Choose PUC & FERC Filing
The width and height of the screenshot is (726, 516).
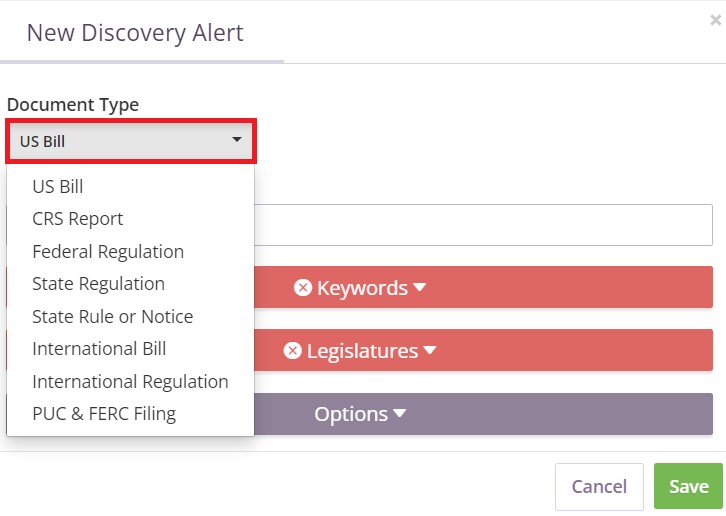[104, 414]
